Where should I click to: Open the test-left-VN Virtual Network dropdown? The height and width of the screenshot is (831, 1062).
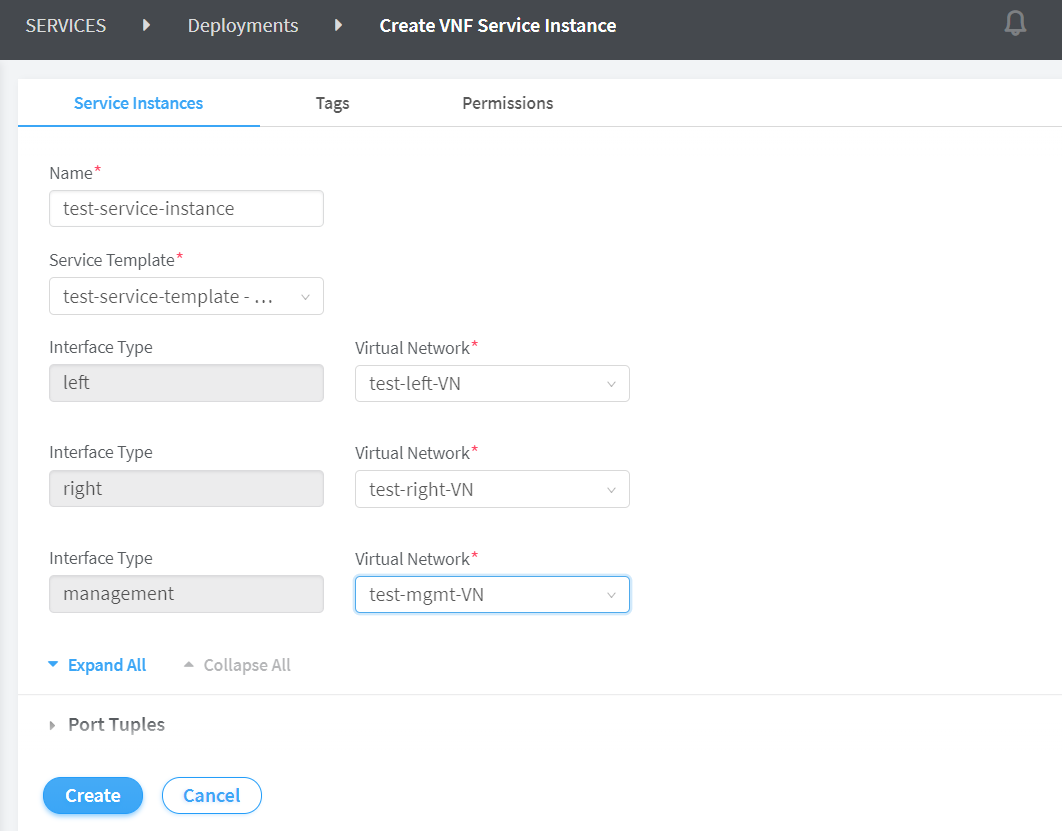[492, 384]
